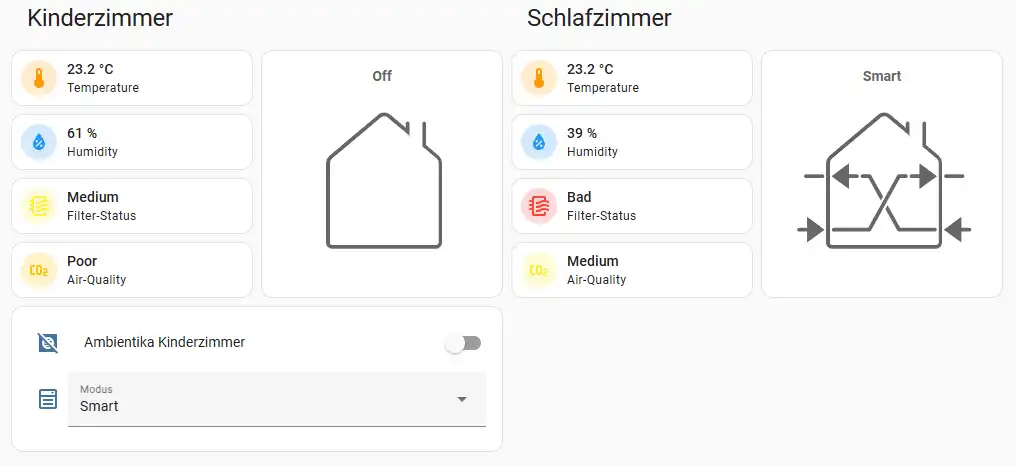Click Kinderzimmer yellow filter status icon
Viewport: 1016px width, 466px height.
click(x=39, y=206)
